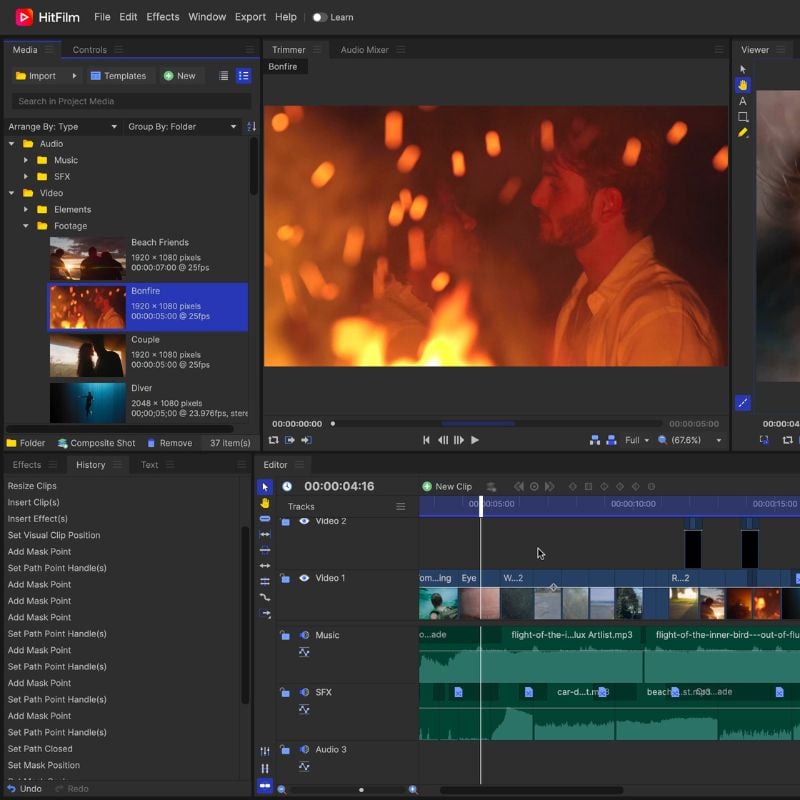Select the Beach Friends clip thumbnail
The height and width of the screenshot is (800, 800).
[88, 258]
